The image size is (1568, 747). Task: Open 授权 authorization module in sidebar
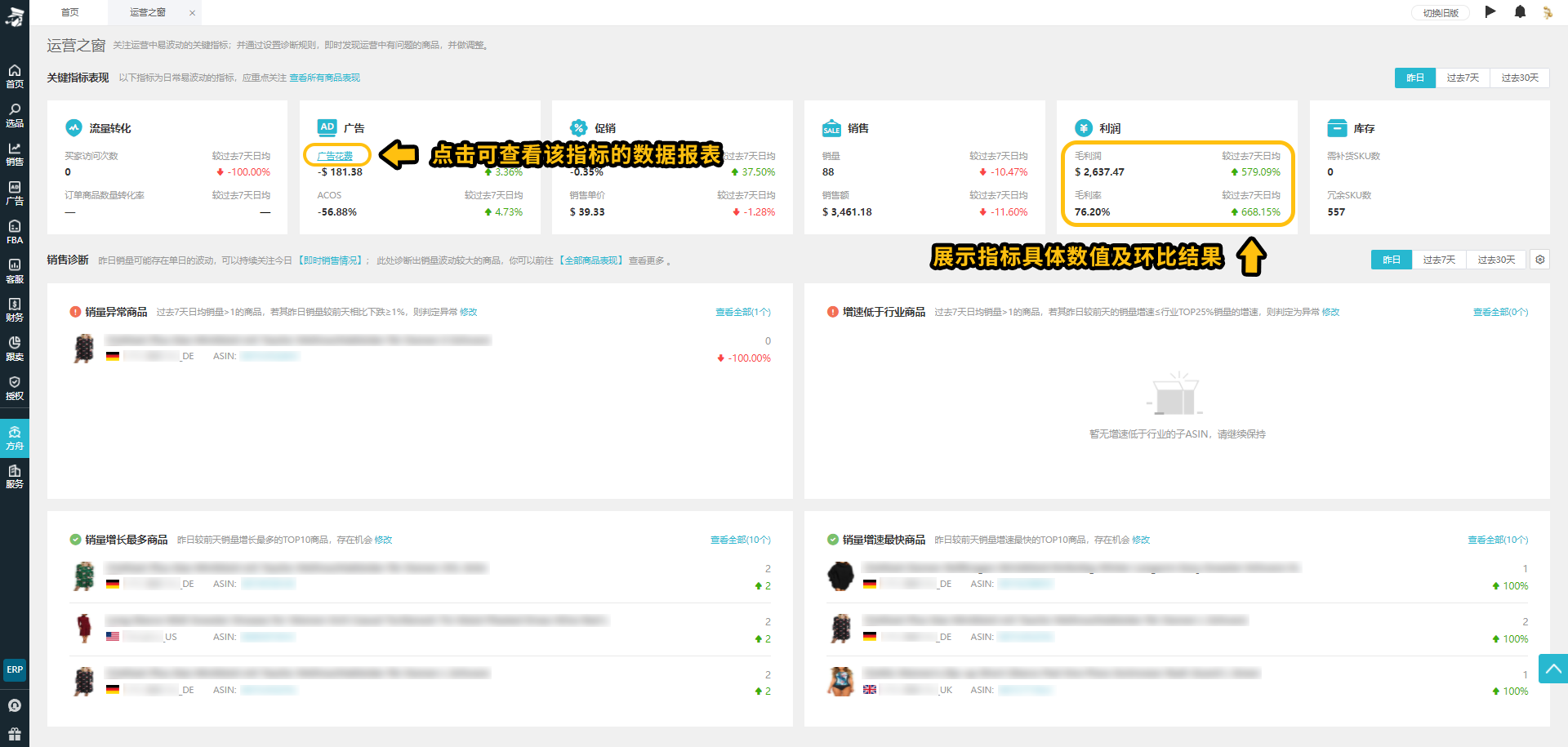(x=15, y=388)
